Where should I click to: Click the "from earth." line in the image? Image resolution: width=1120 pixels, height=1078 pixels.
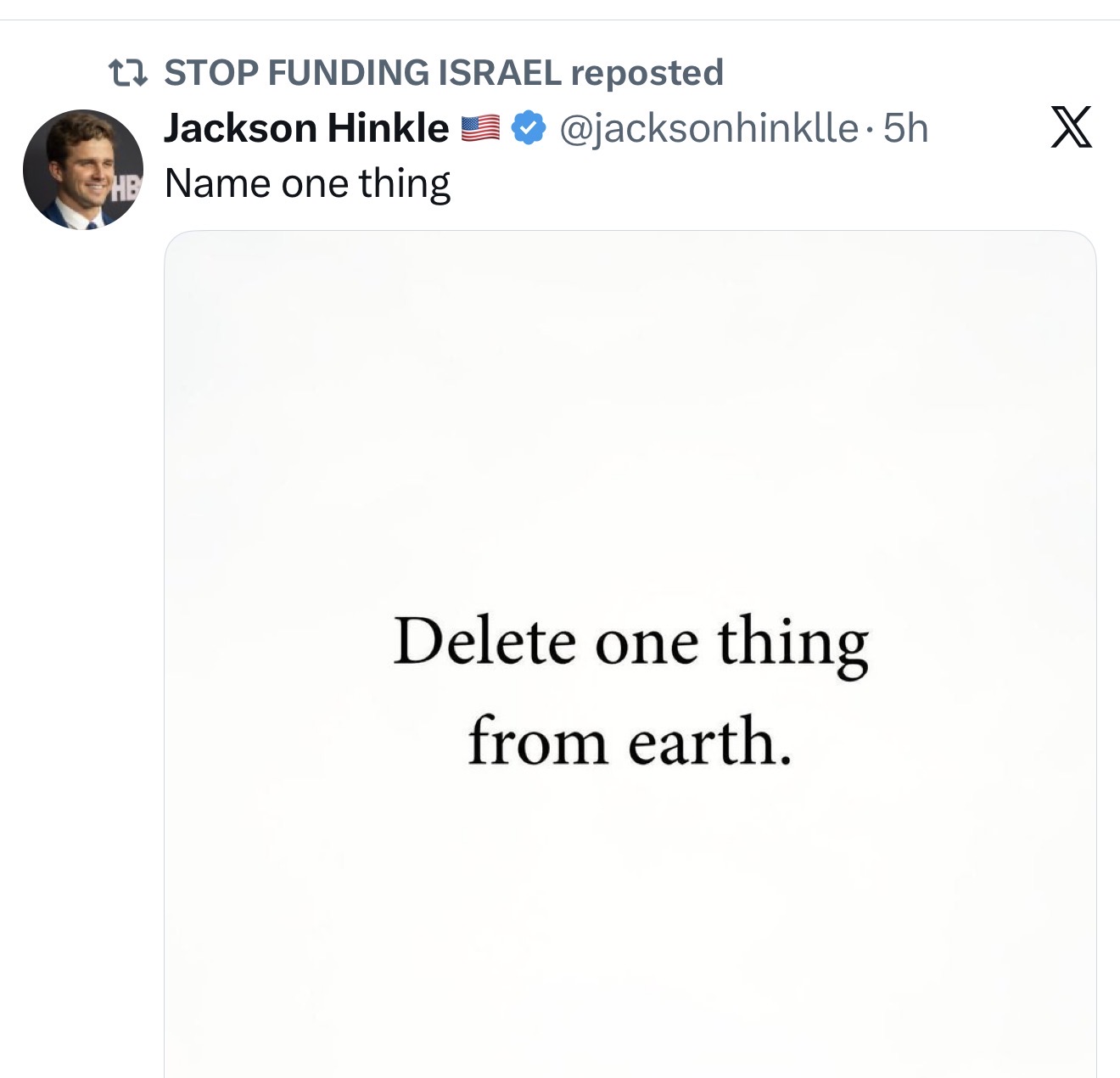tap(630, 741)
